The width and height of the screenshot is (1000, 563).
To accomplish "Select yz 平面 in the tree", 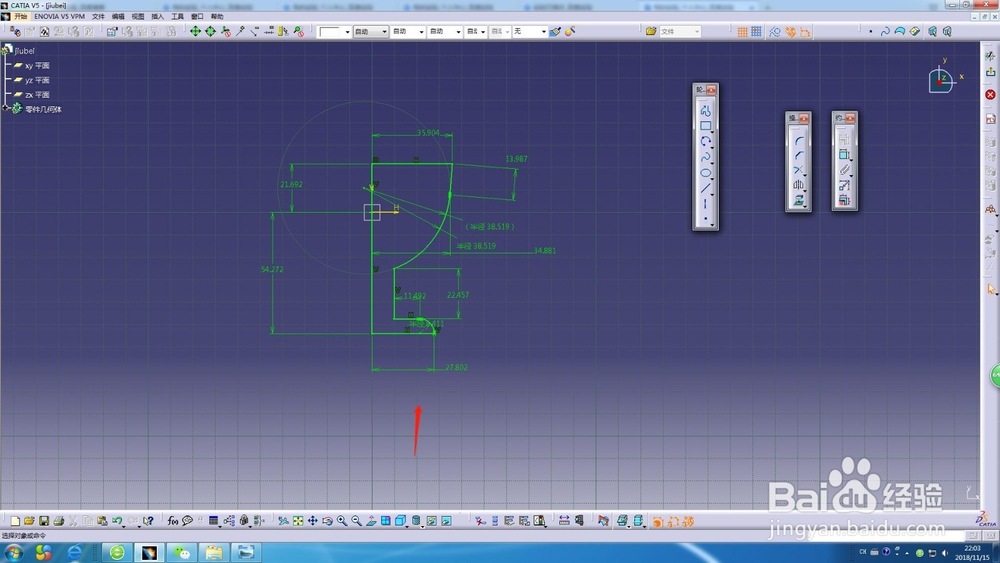I will point(37,80).
